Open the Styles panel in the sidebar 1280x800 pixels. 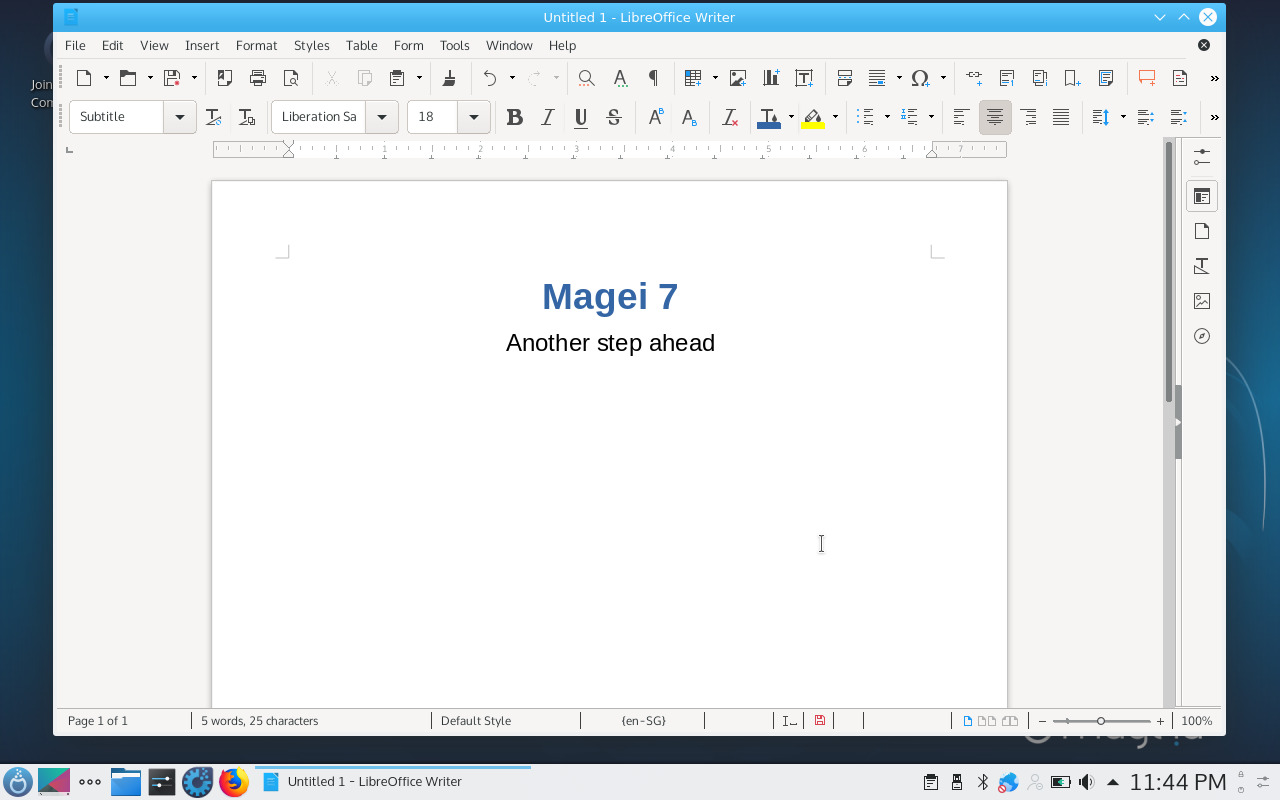point(1201,266)
